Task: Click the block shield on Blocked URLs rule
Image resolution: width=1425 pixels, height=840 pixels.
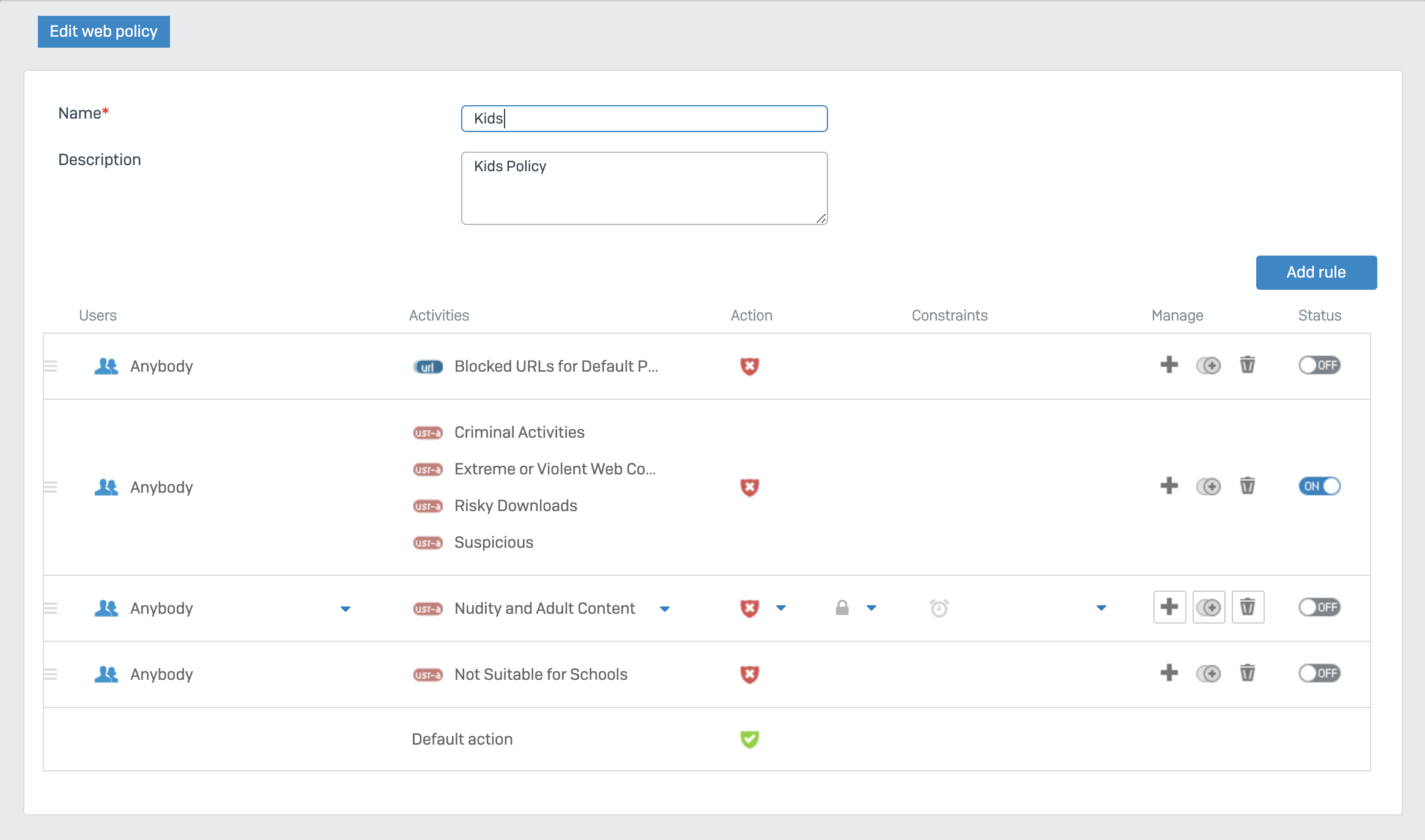Action: (x=749, y=366)
